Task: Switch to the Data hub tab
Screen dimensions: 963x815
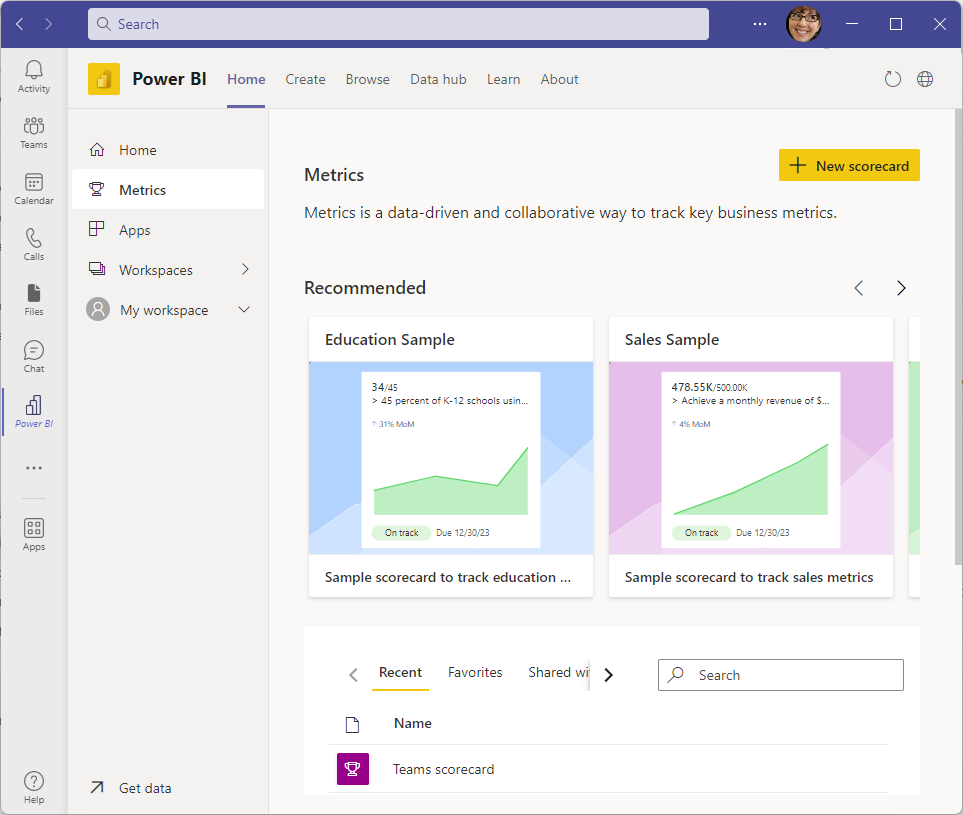Action: (x=438, y=79)
